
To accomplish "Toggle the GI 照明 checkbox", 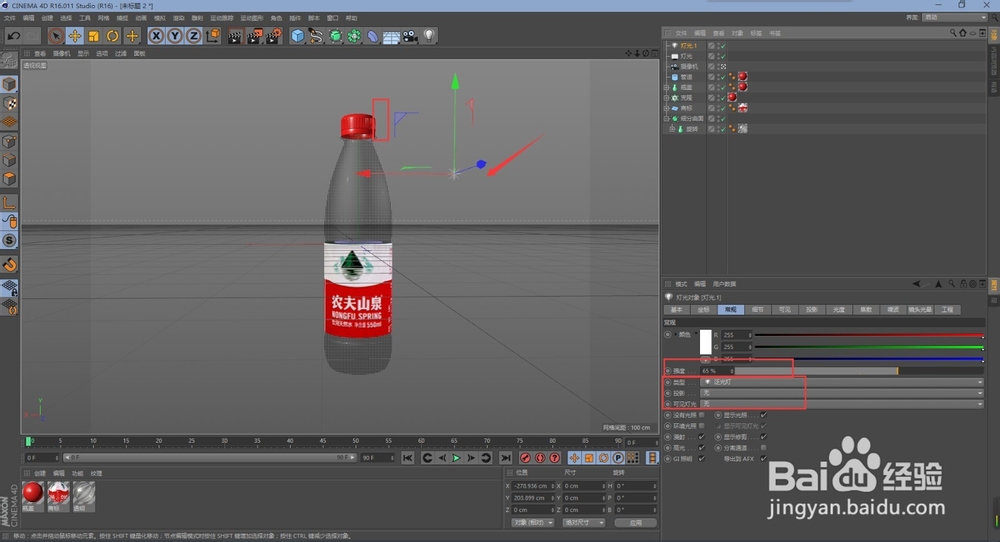I will point(702,458).
